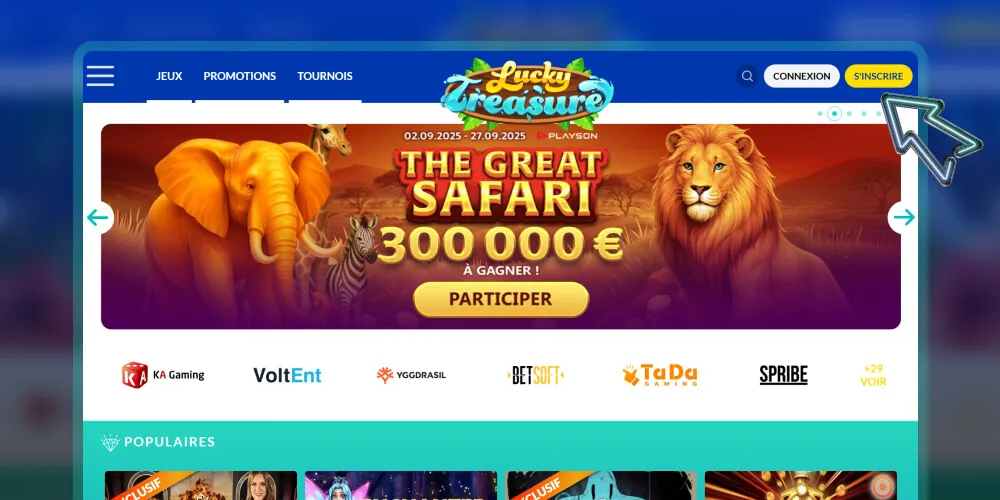Viewport: 1000px width, 500px height.
Task: Click the PARTICIPER button on banner
Action: click(501, 299)
